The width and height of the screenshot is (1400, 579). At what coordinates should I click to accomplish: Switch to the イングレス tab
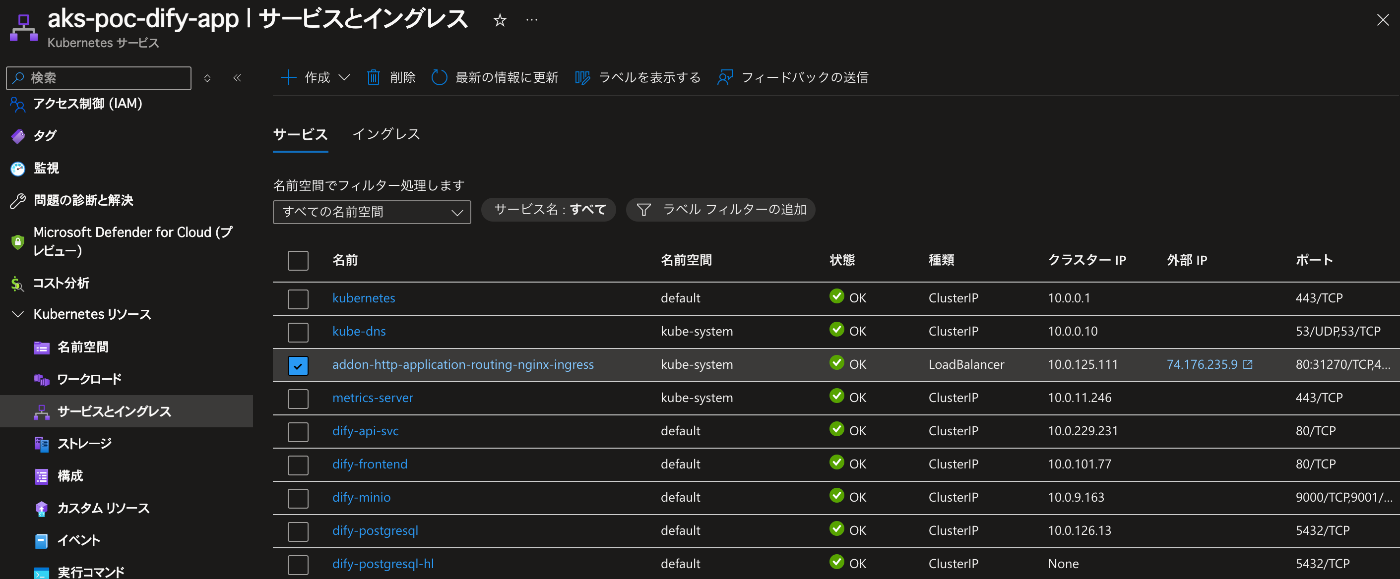(386, 134)
